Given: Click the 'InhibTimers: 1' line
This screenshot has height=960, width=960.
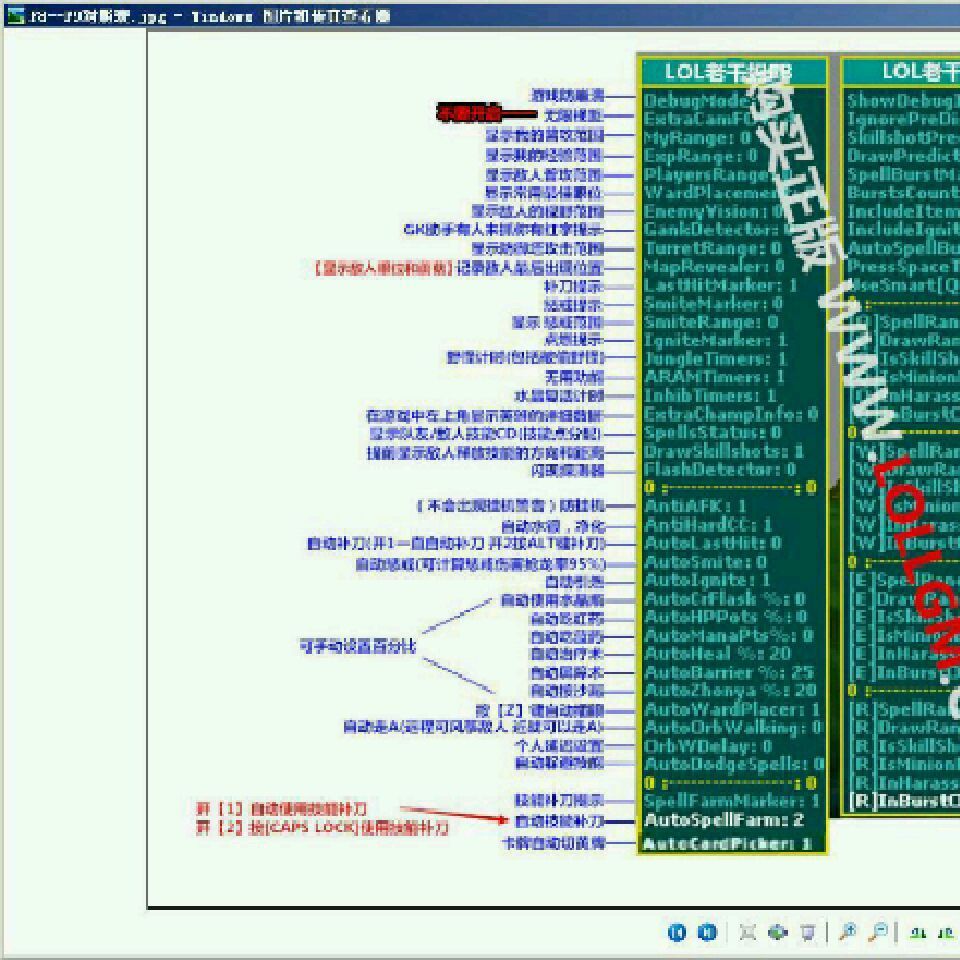Looking at the screenshot, I should pos(710,396).
